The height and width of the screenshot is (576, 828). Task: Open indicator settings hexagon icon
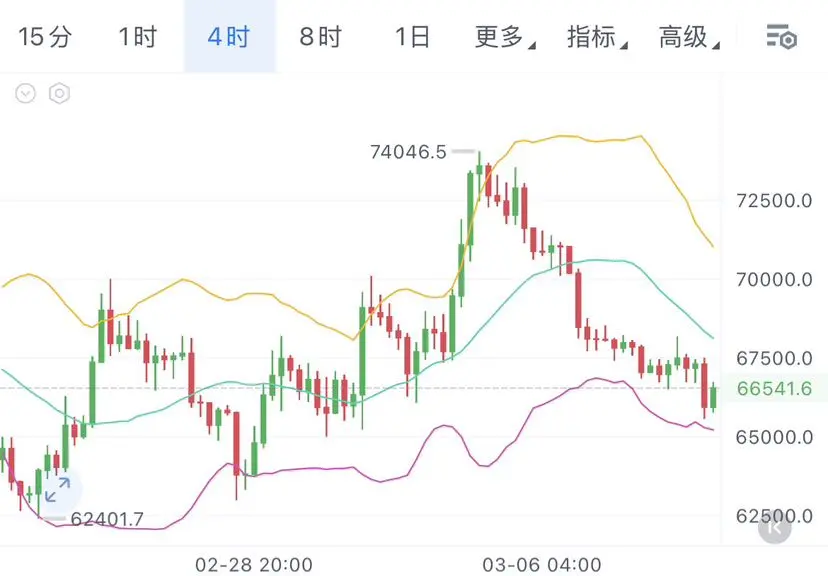[x=59, y=93]
